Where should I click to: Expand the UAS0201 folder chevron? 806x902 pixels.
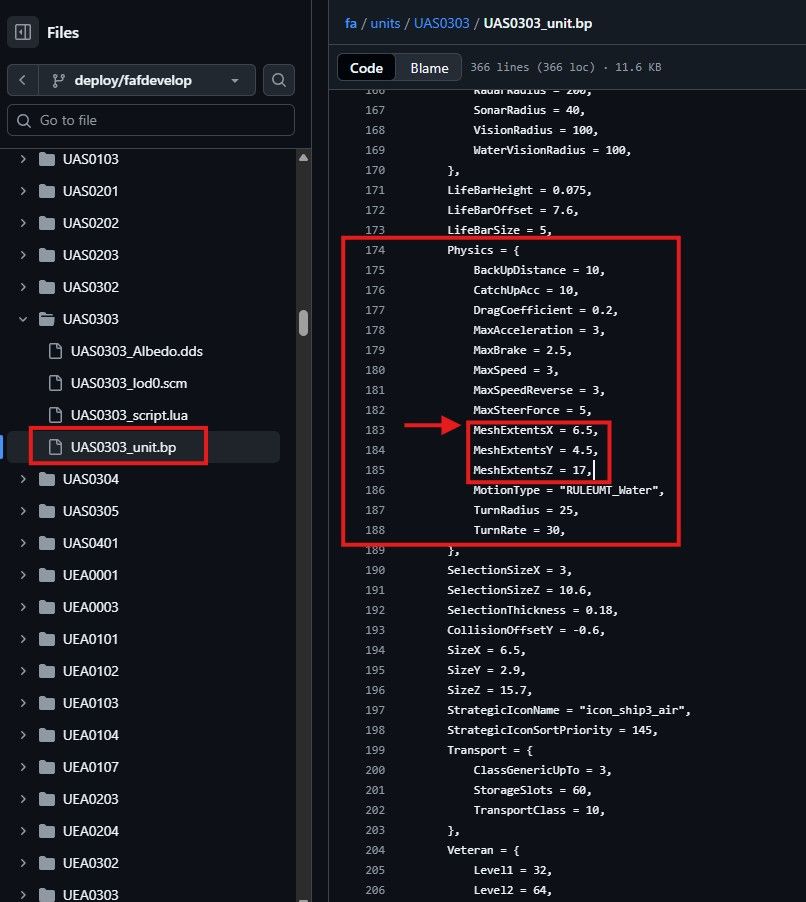point(23,191)
